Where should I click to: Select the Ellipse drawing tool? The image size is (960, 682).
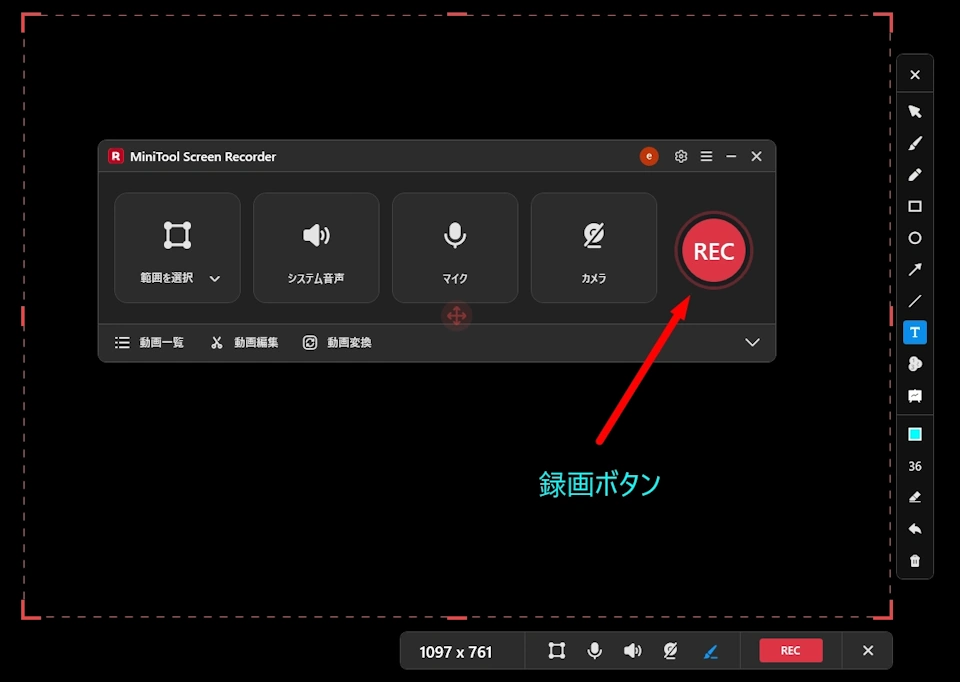[x=915, y=238]
